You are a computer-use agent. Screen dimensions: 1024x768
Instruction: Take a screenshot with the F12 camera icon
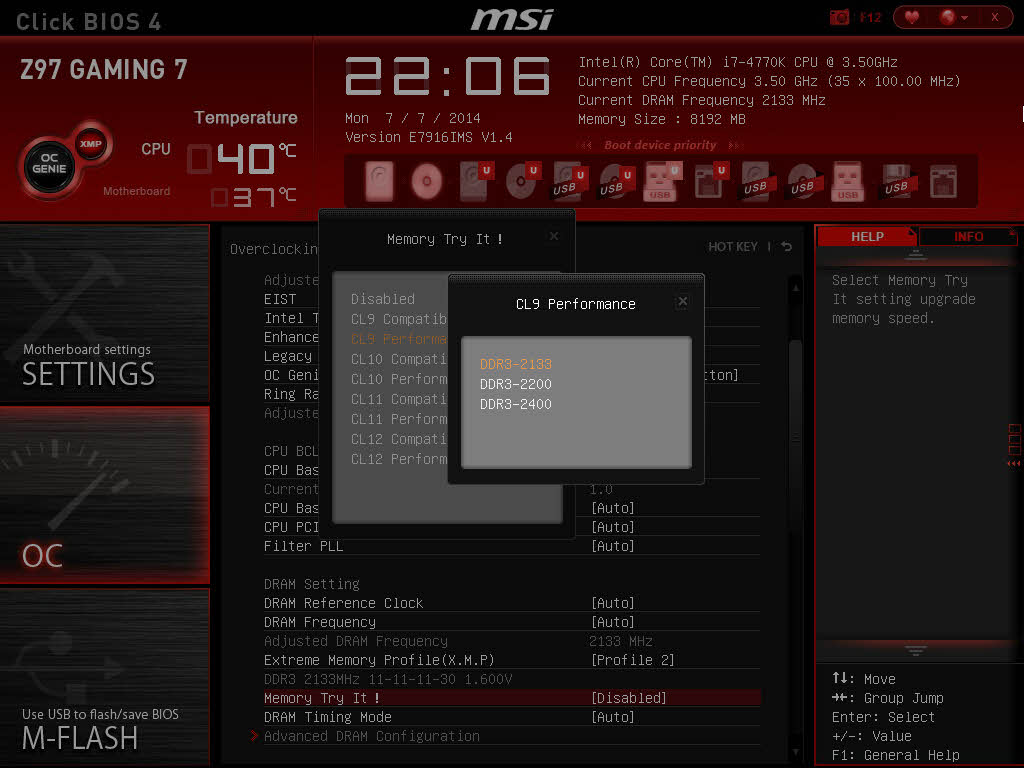[x=839, y=17]
